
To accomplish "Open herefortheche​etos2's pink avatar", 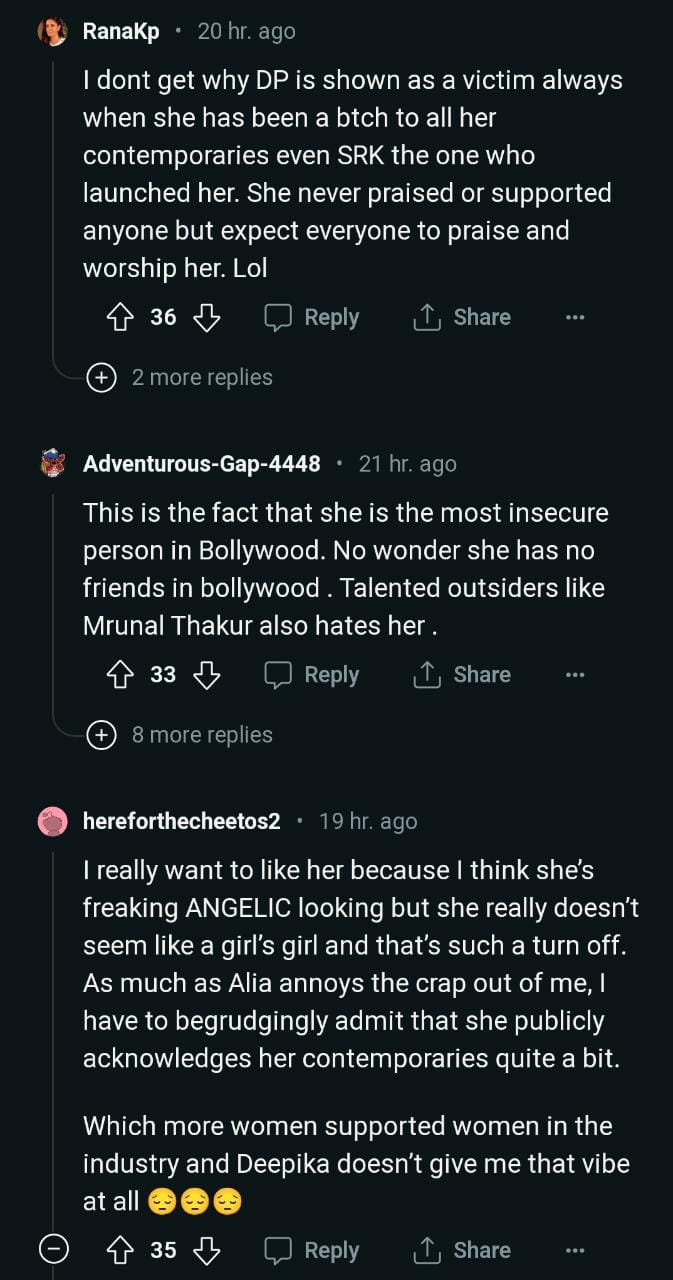I will pyautogui.click(x=53, y=822).
